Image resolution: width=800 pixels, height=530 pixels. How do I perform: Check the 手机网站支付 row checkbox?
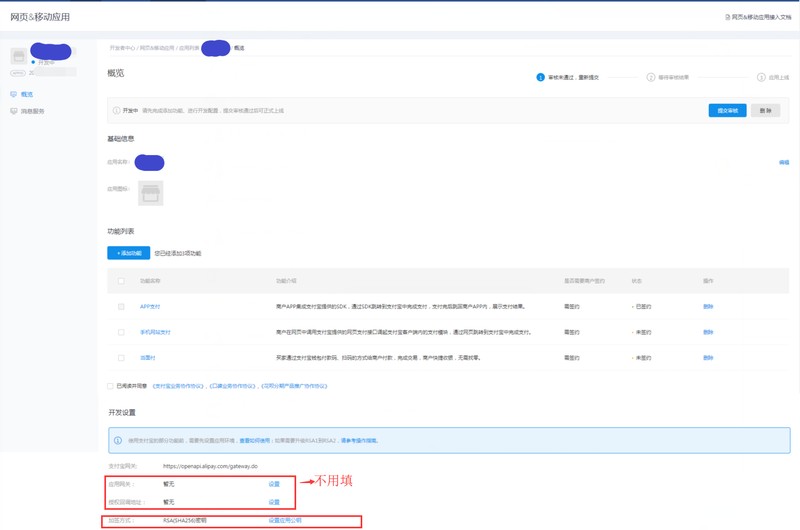(x=121, y=332)
